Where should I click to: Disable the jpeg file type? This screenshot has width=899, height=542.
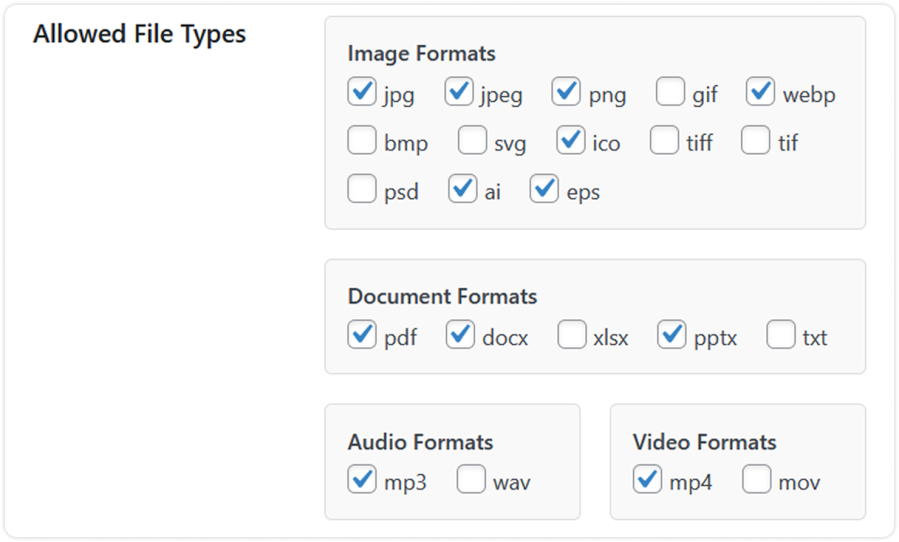coord(459,93)
